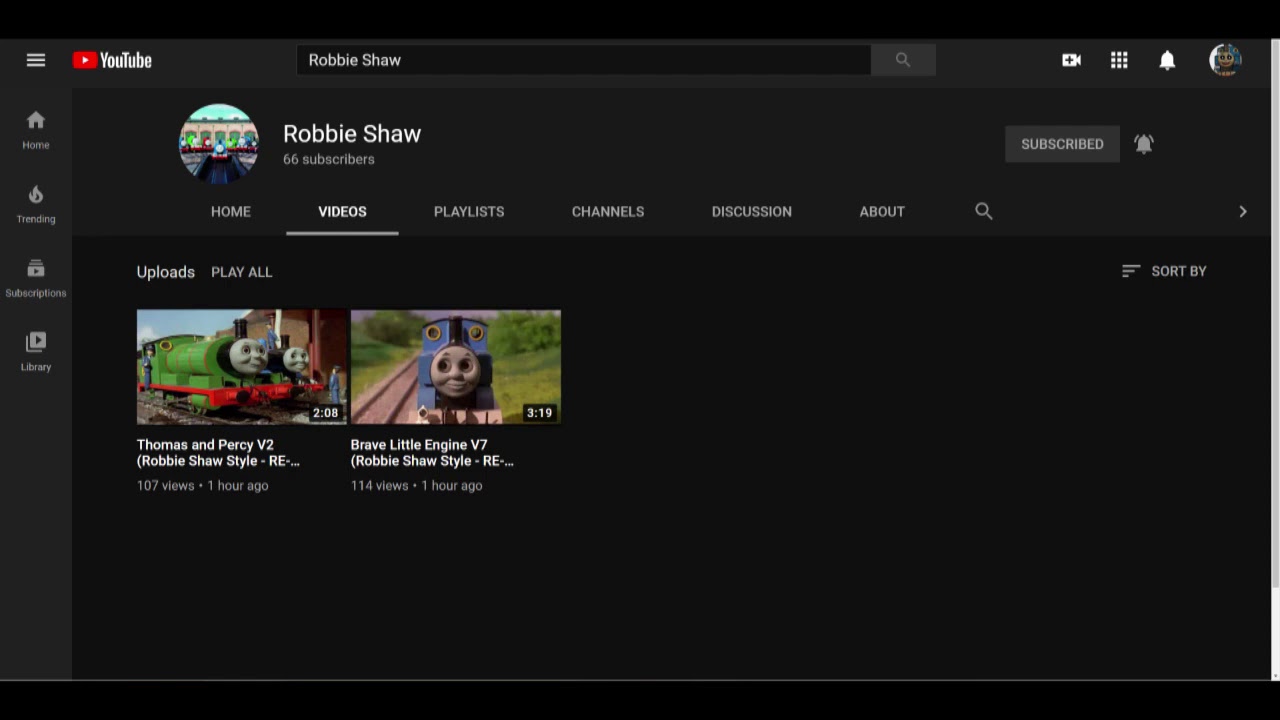Screen dimensions: 1280x720
Task: Show more tabs with right chevron
Action: click(x=1243, y=211)
